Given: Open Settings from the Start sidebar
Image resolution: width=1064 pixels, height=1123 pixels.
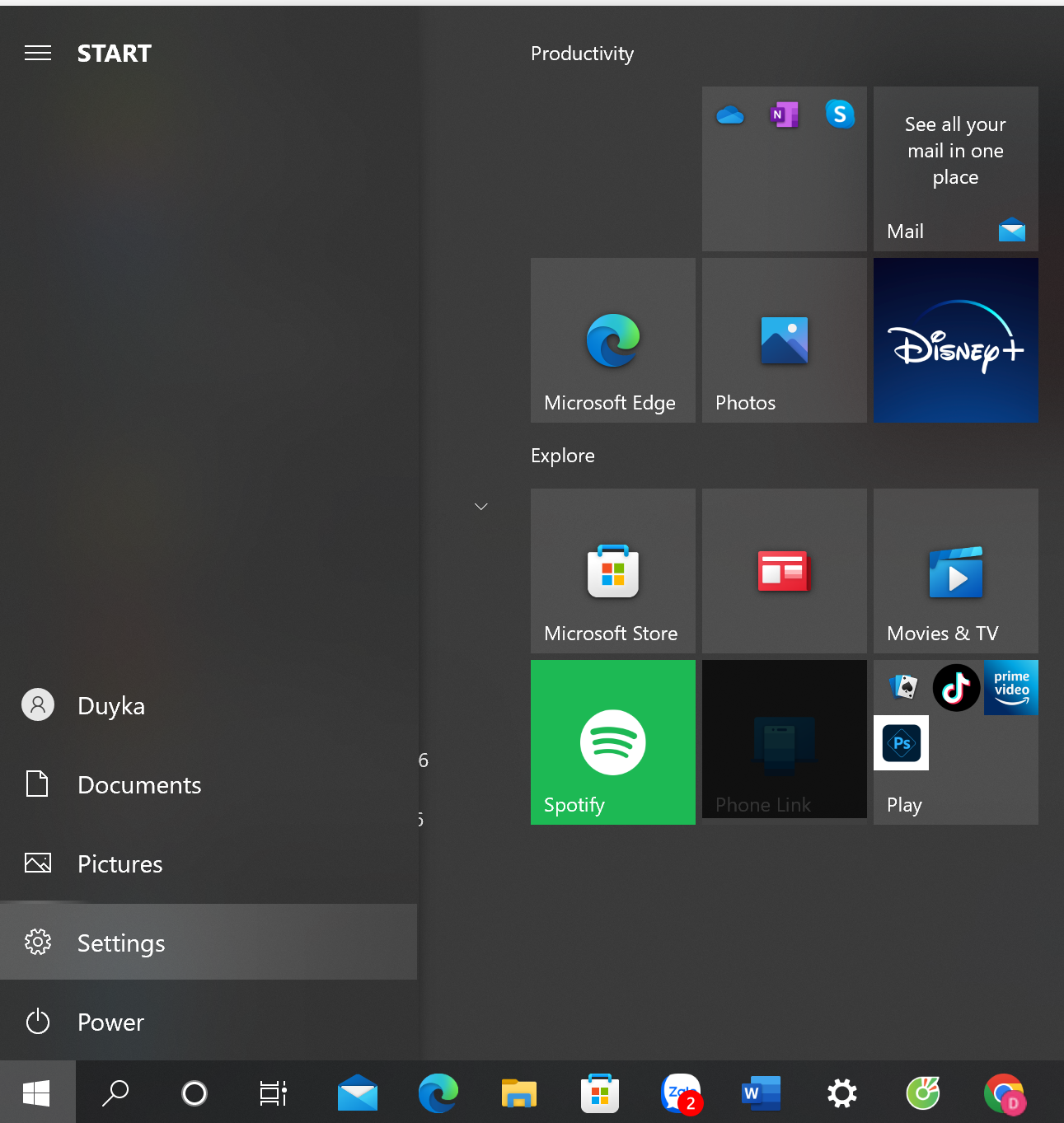Looking at the screenshot, I should point(209,942).
